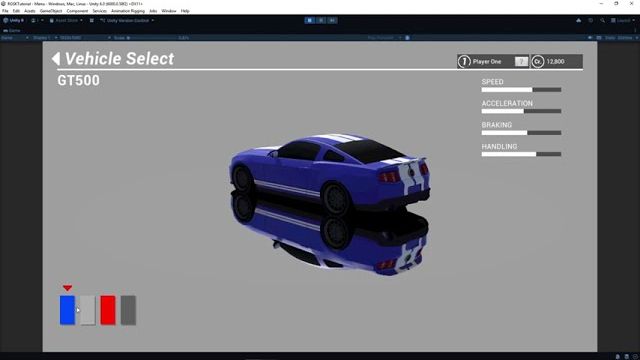Click the BRAKING stat bar
Screen dimensions: 640x360
521,133
